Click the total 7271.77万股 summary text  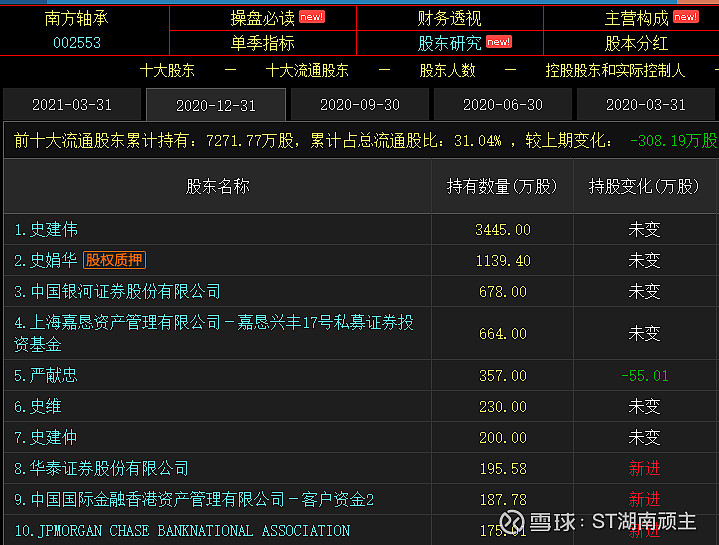point(250,140)
